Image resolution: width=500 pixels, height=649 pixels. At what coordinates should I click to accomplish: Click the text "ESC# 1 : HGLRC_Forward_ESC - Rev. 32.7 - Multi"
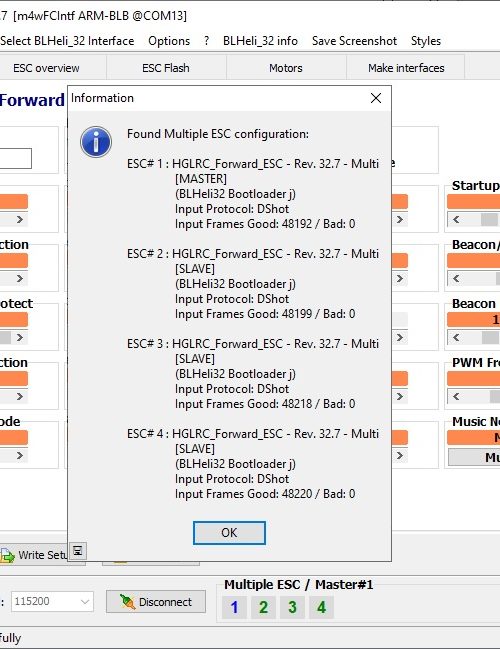point(253,164)
